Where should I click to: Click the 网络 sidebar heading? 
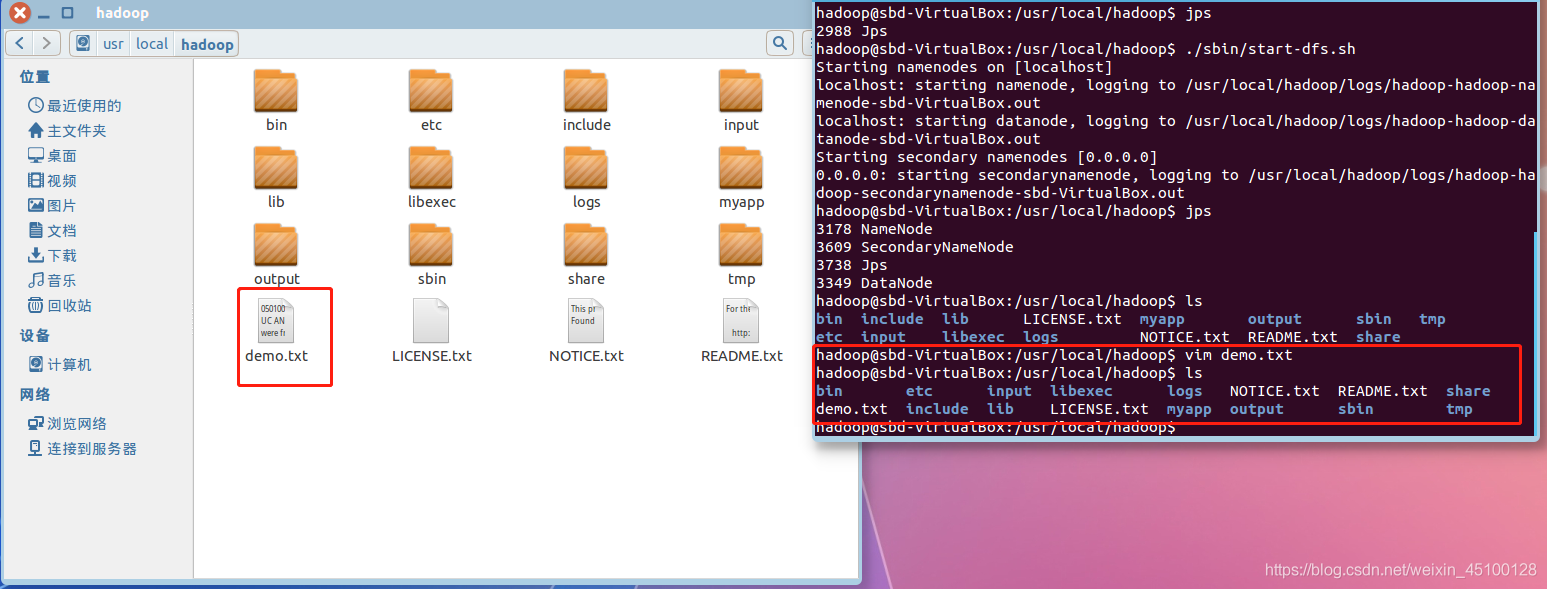tap(35, 395)
